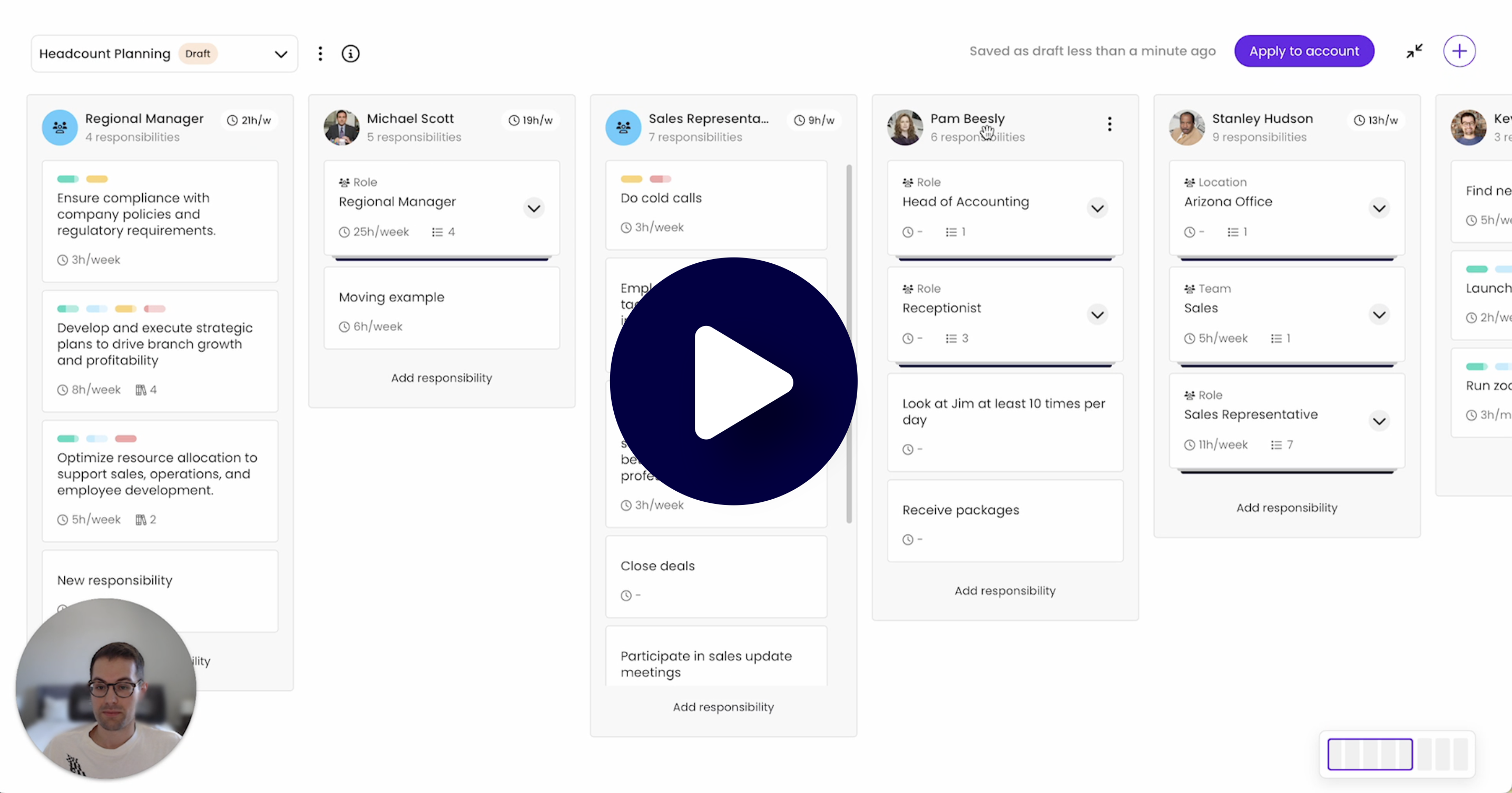
Task: Click the building icon next to 8h/week
Action: (x=140, y=390)
